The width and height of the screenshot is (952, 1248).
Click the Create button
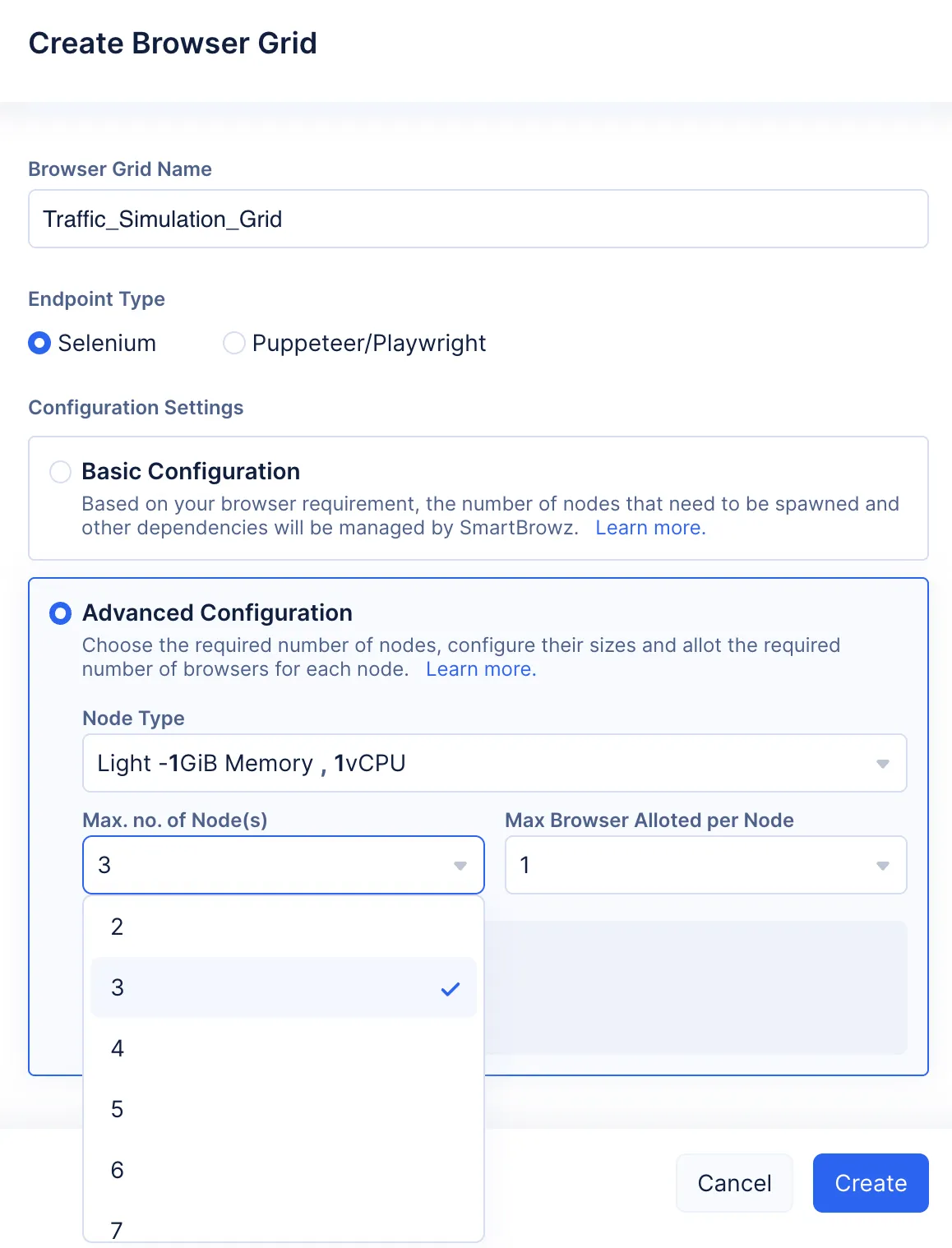(871, 1183)
